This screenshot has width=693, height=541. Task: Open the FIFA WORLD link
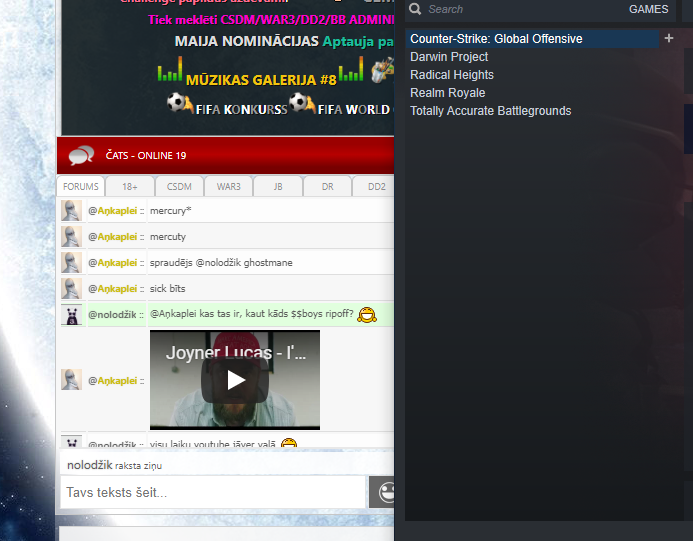[x=354, y=110]
